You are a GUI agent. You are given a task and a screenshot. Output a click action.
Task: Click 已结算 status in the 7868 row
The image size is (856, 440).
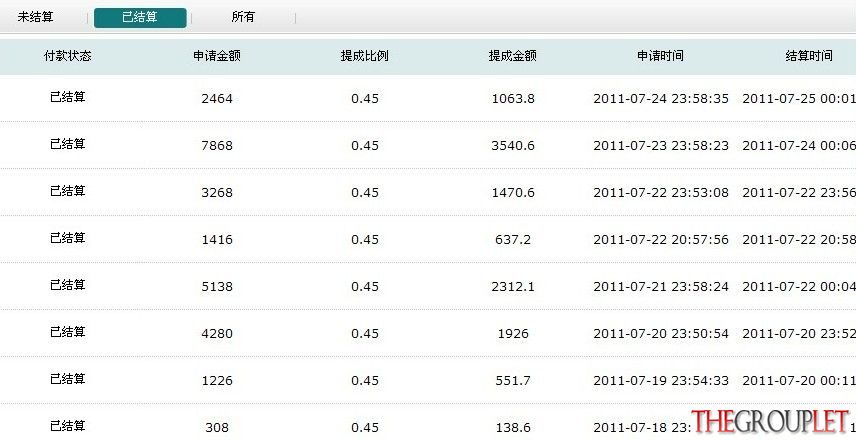point(68,144)
